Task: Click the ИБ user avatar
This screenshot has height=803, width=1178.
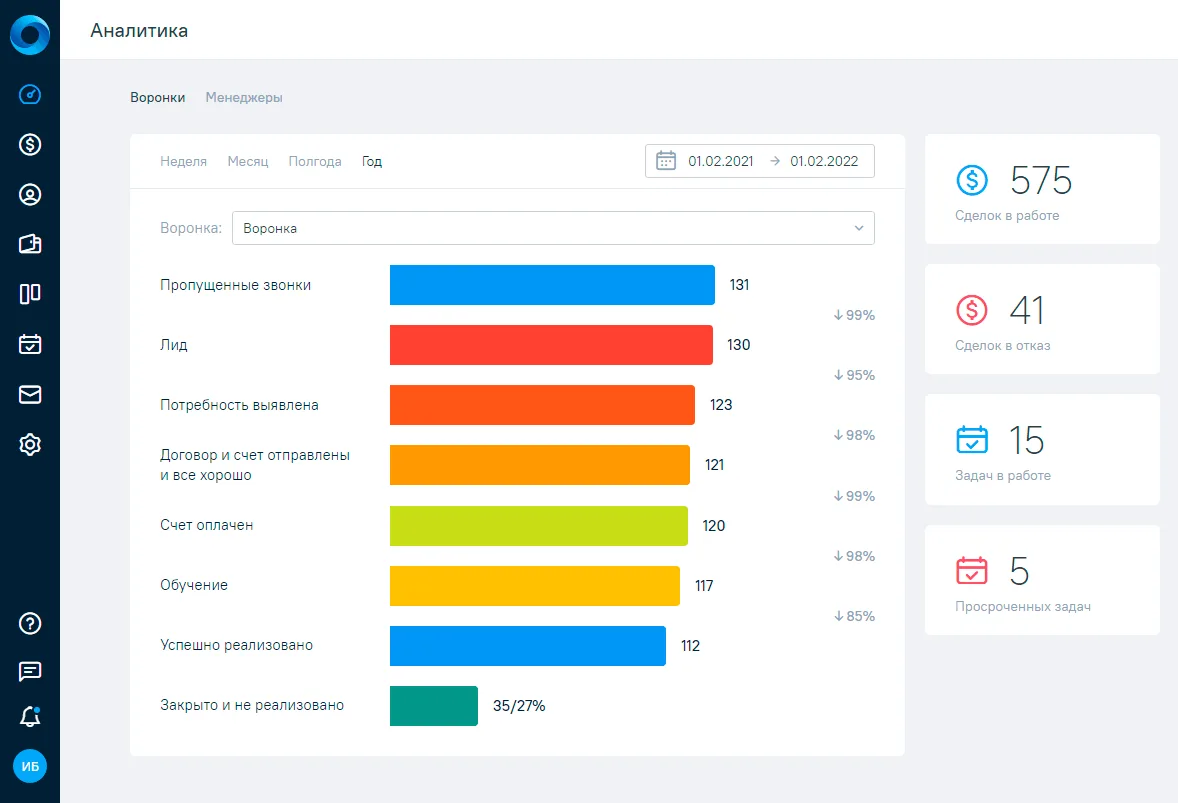Action: (x=30, y=766)
